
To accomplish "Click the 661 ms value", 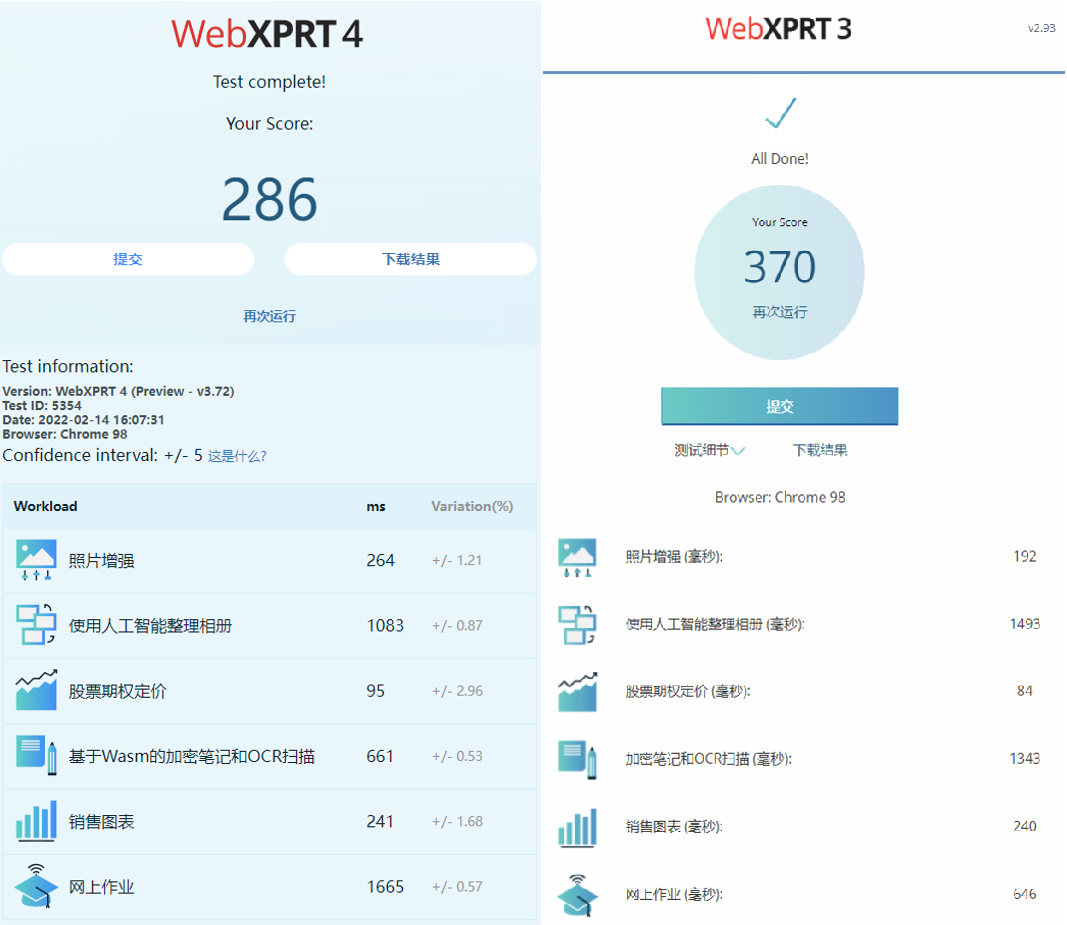I will coord(380,756).
